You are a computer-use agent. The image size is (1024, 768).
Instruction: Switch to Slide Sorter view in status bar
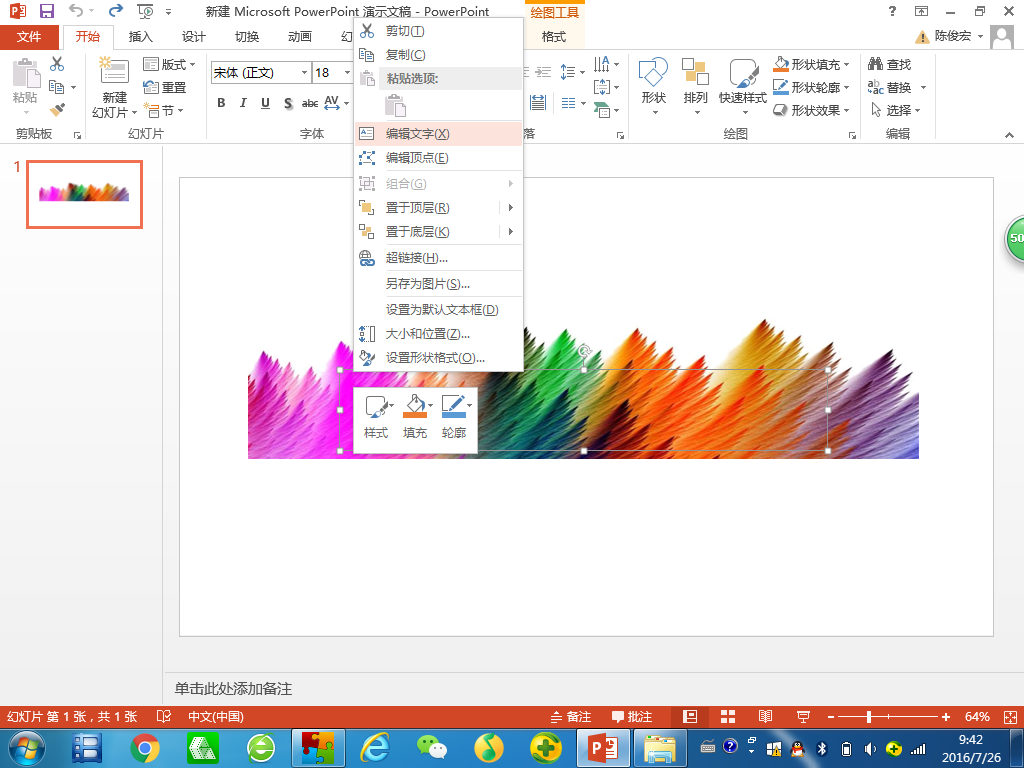[x=728, y=716]
